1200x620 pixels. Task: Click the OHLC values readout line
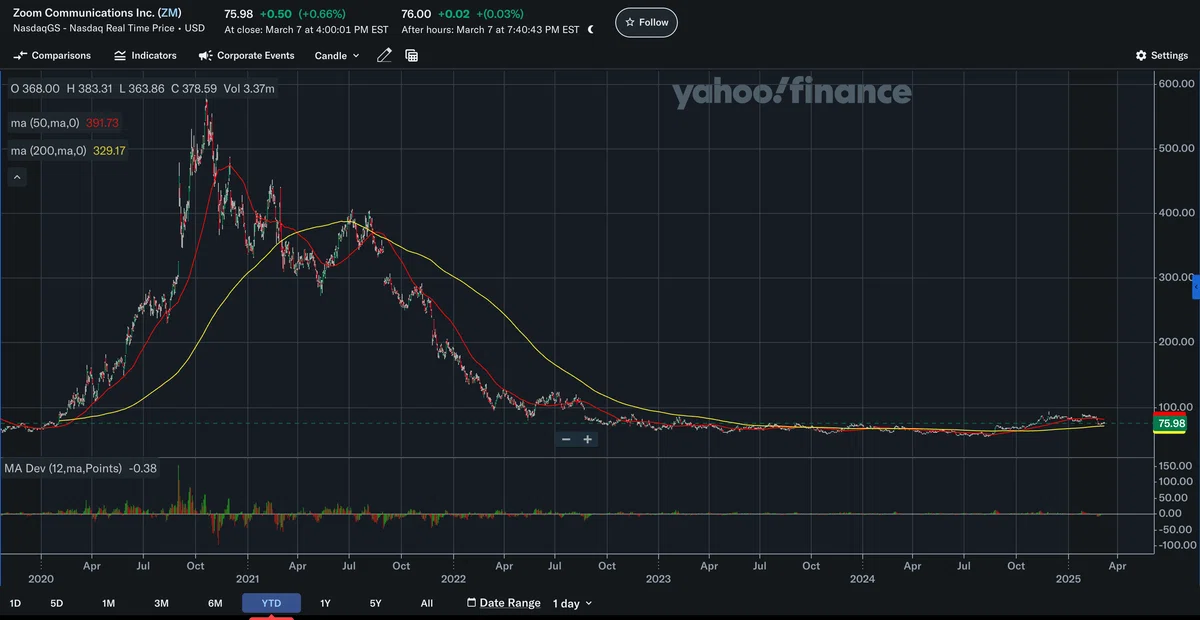tap(142, 89)
